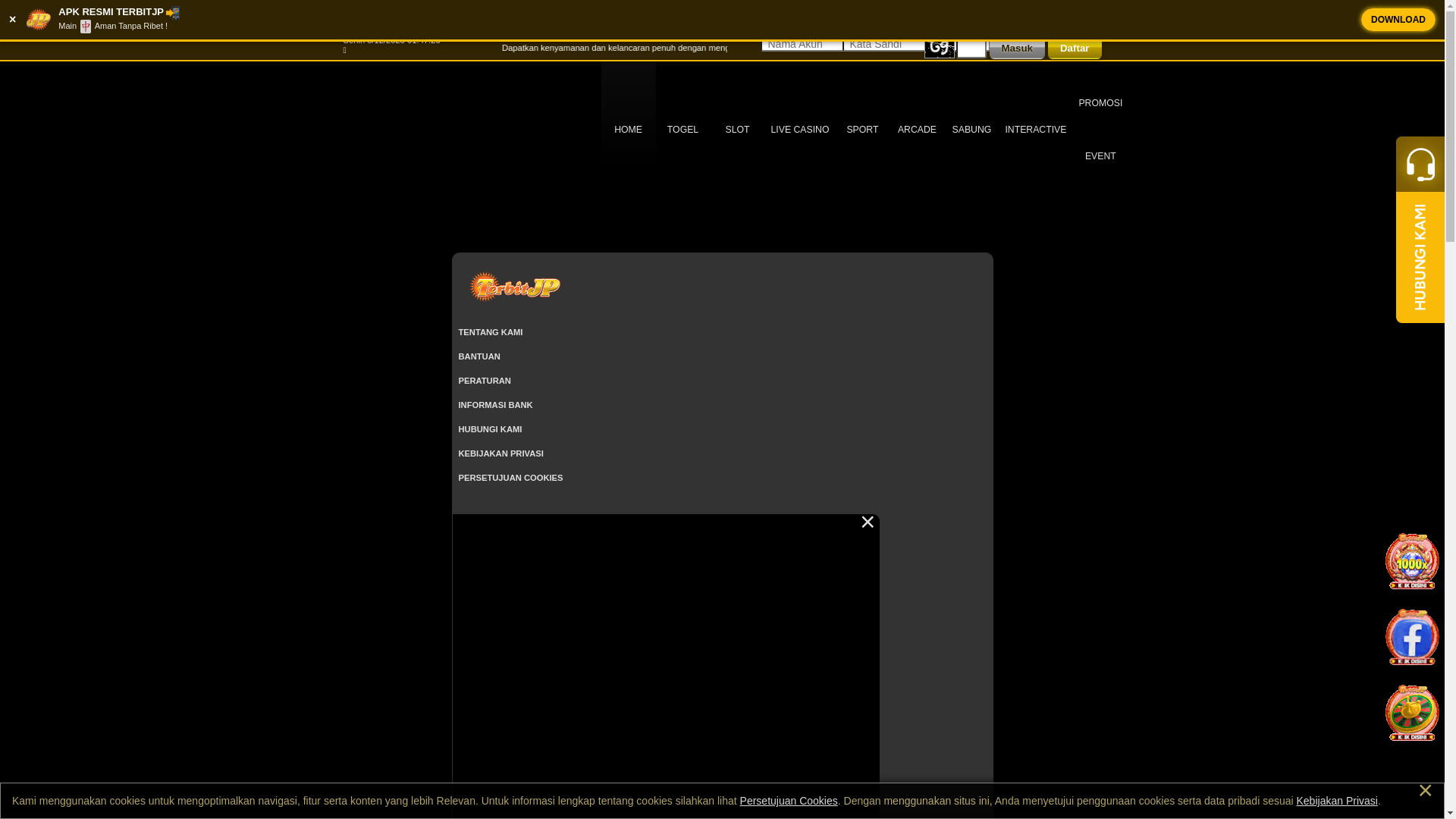The image size is (1456, 819).
Task: Open the INFORMASI BANK link
Action: [495, 405]
